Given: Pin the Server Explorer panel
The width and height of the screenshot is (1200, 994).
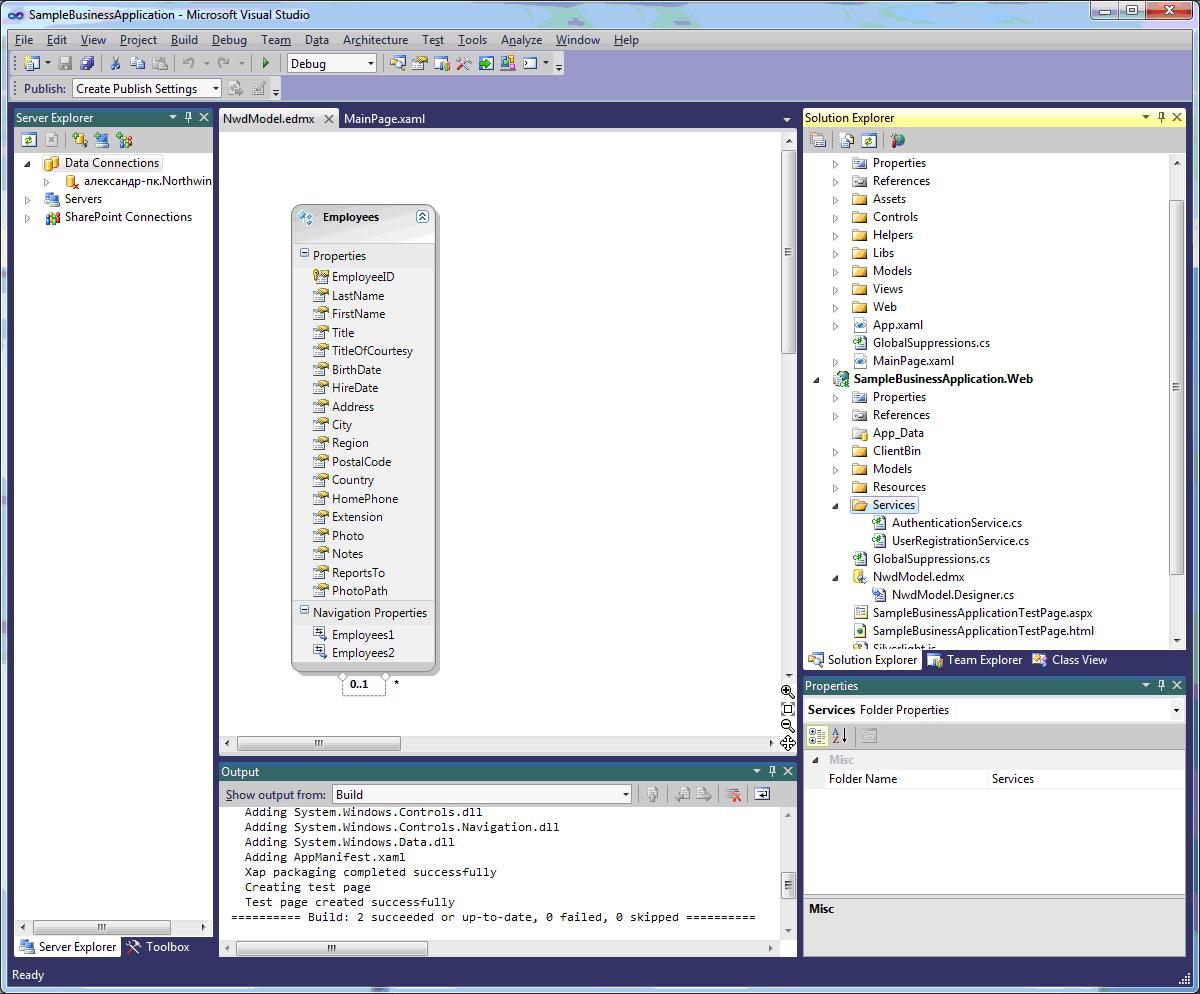Looking at the screenshot, I should (x=188, y=117).
